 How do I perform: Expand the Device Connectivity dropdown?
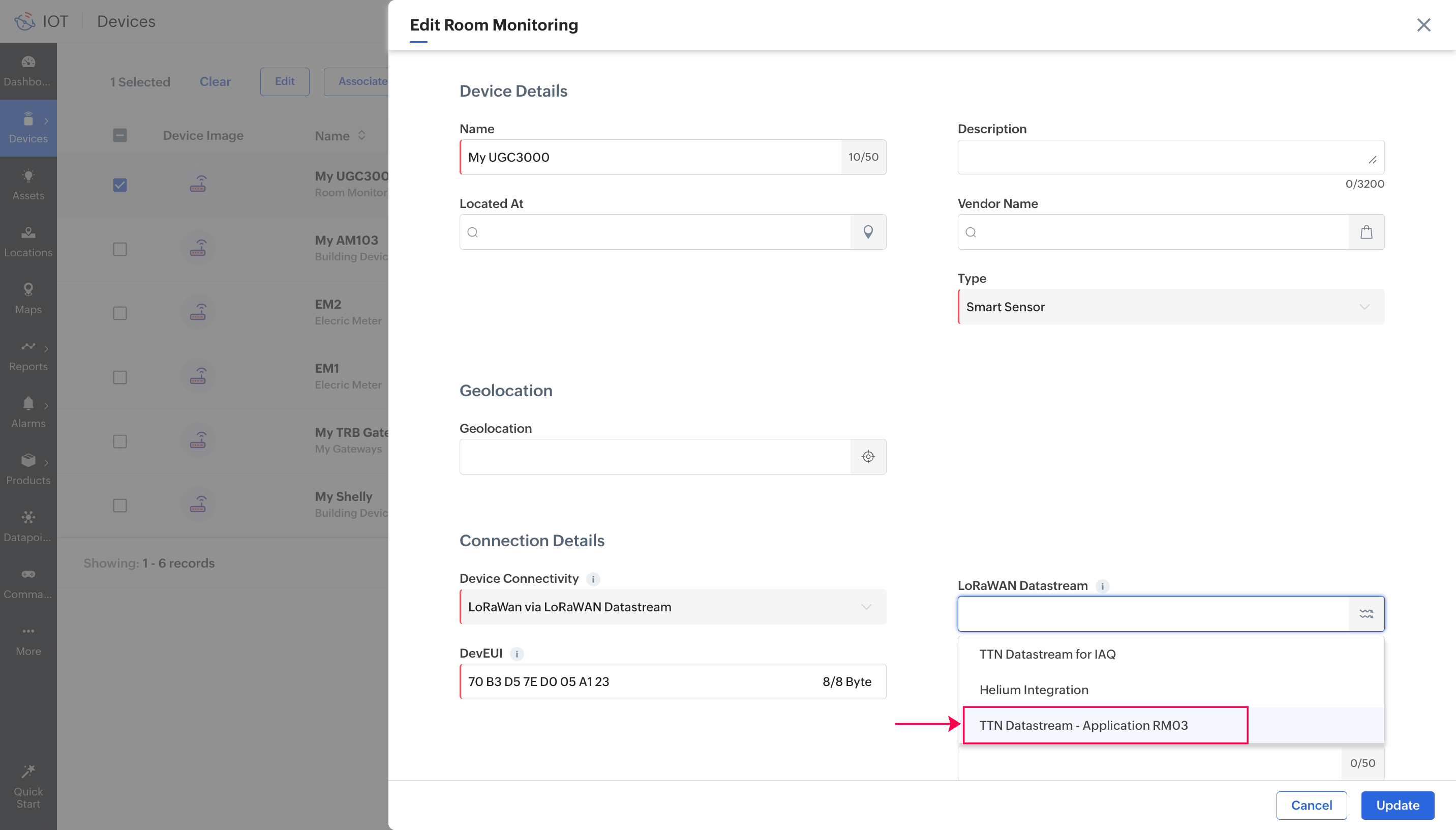click(x=672, y=607)
